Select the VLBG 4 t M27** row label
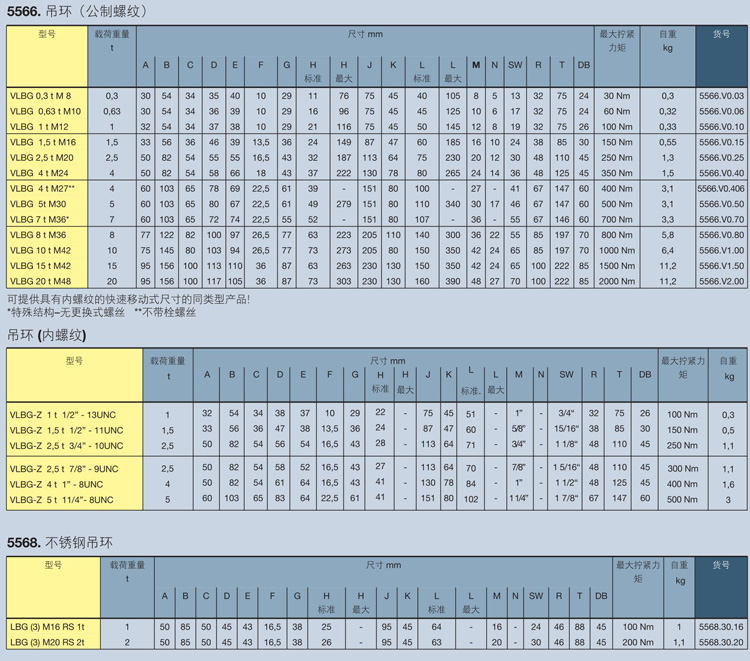 pos(42,188)
